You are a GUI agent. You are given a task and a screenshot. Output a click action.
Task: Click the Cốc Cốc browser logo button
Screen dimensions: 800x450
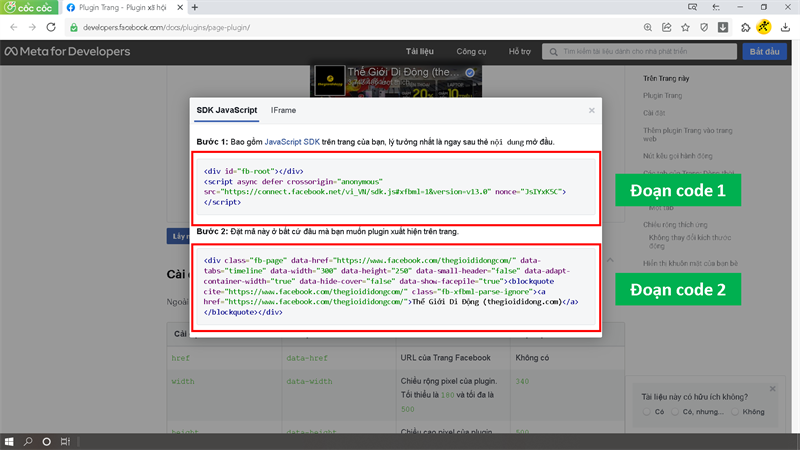(30, 7)
